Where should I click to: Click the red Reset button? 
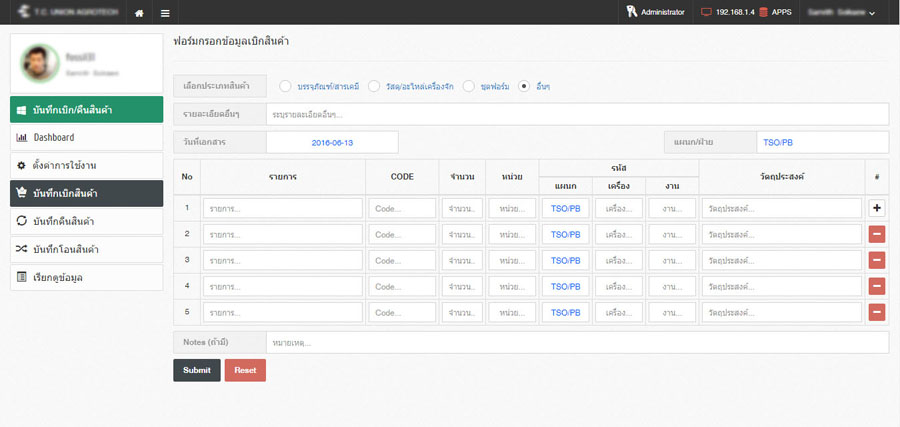pos(245,370)
